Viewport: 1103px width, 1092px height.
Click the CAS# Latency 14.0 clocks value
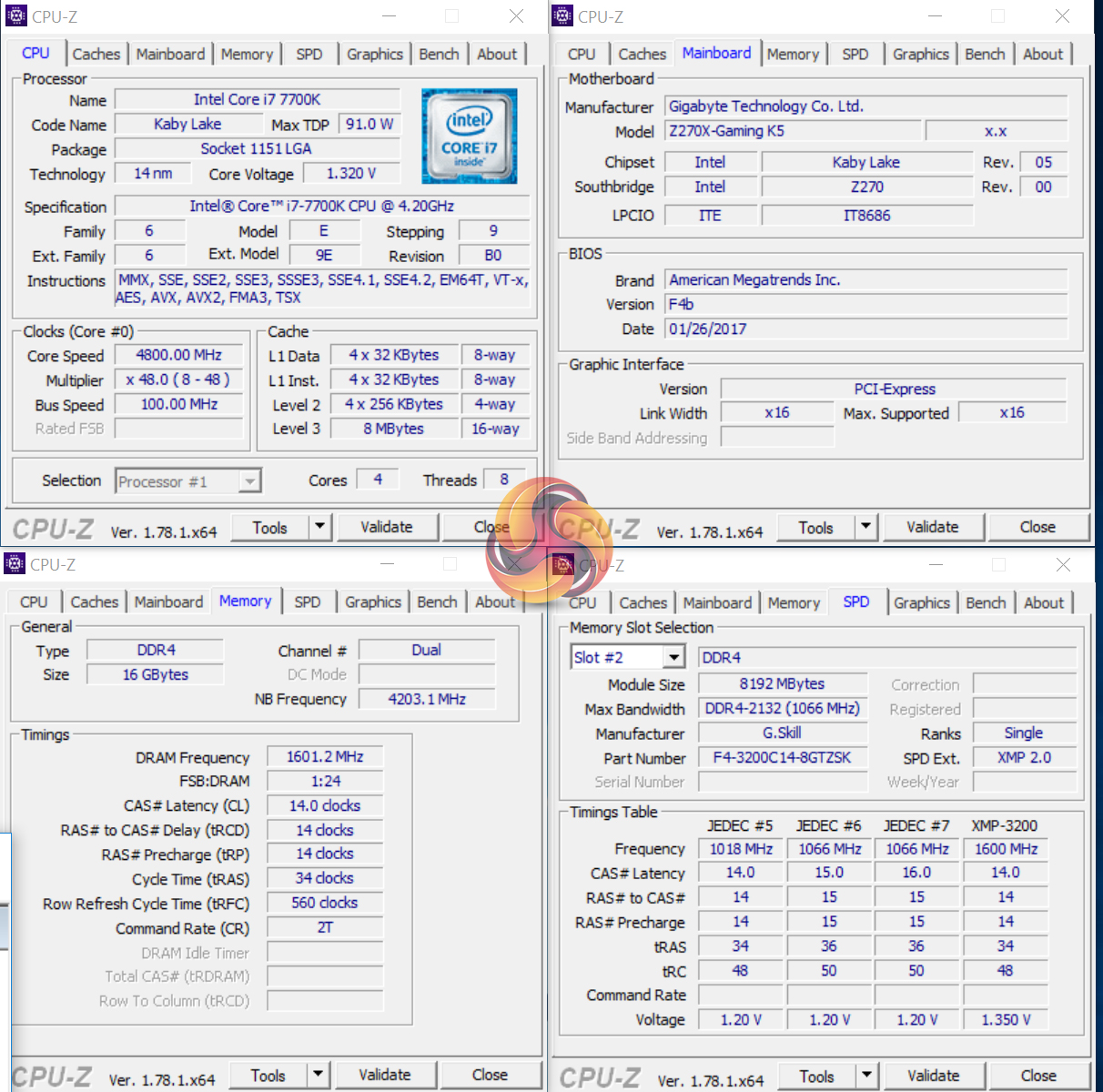[x=325, y=805]
